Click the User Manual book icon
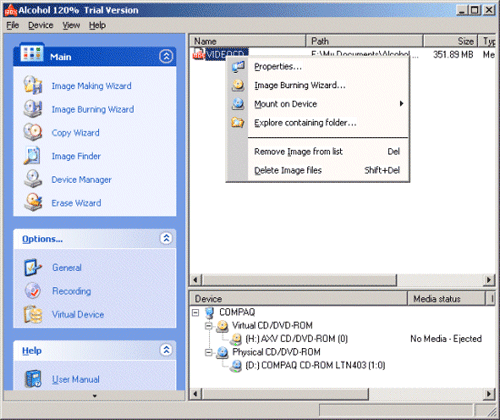 pyautogui.click(x=33, y=379)
